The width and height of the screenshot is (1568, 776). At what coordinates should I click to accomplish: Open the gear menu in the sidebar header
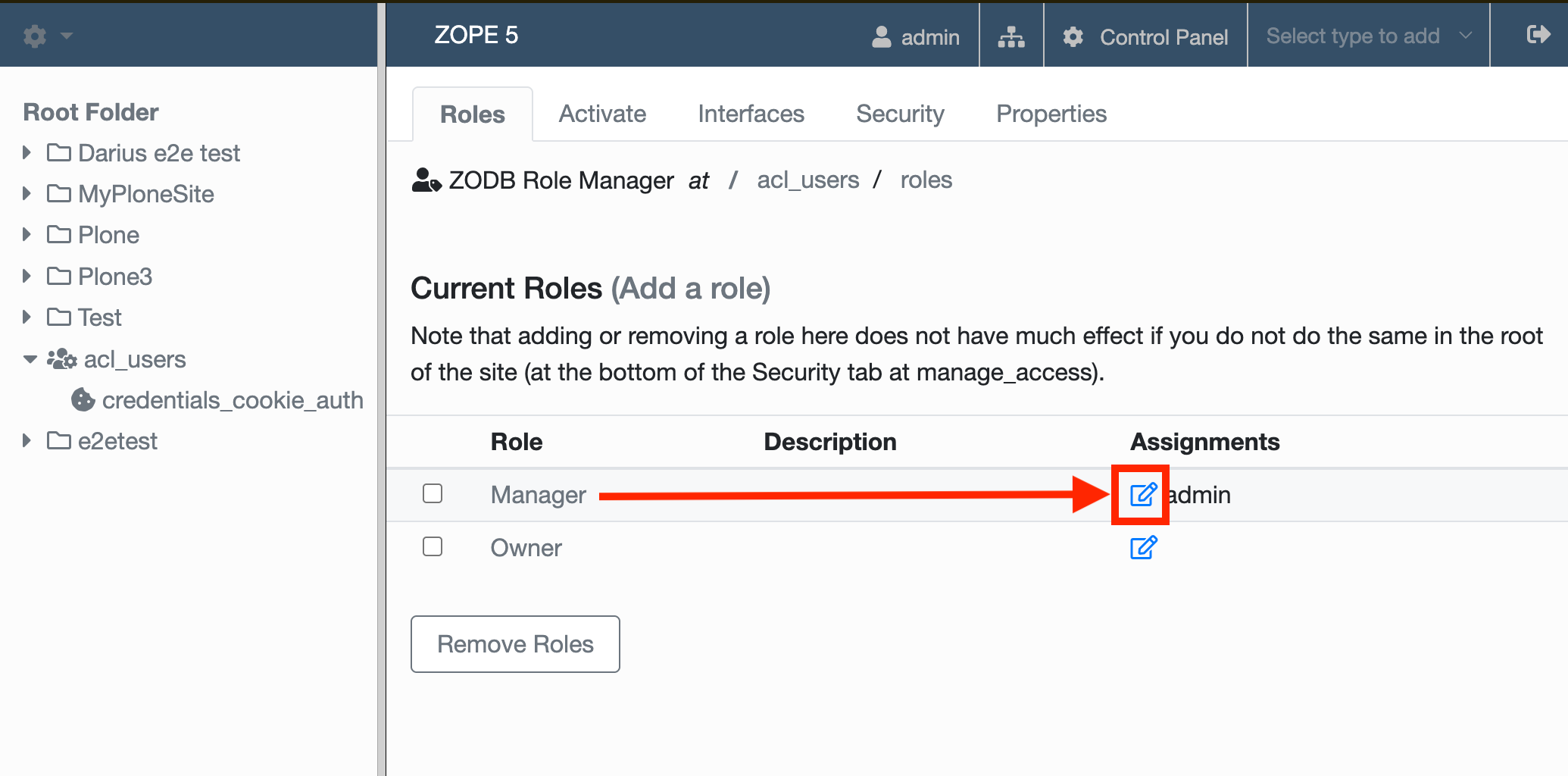(x=46, y=36)
